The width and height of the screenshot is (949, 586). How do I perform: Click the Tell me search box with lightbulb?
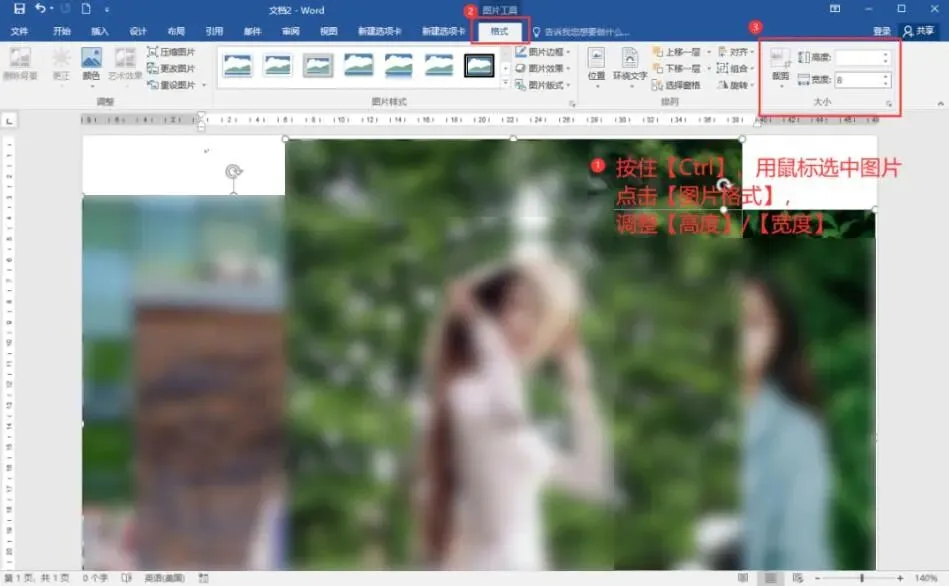tap(581, 31)
